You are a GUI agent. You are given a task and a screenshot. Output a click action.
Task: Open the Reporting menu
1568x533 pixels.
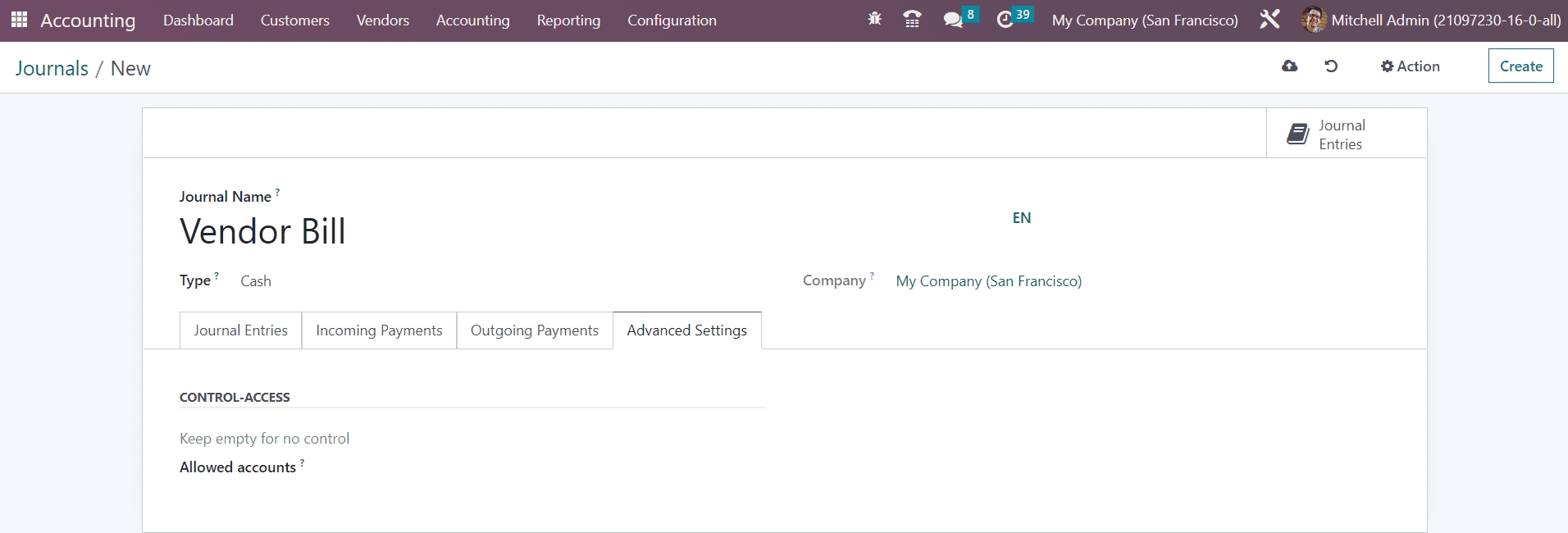(x=568, y=20)
